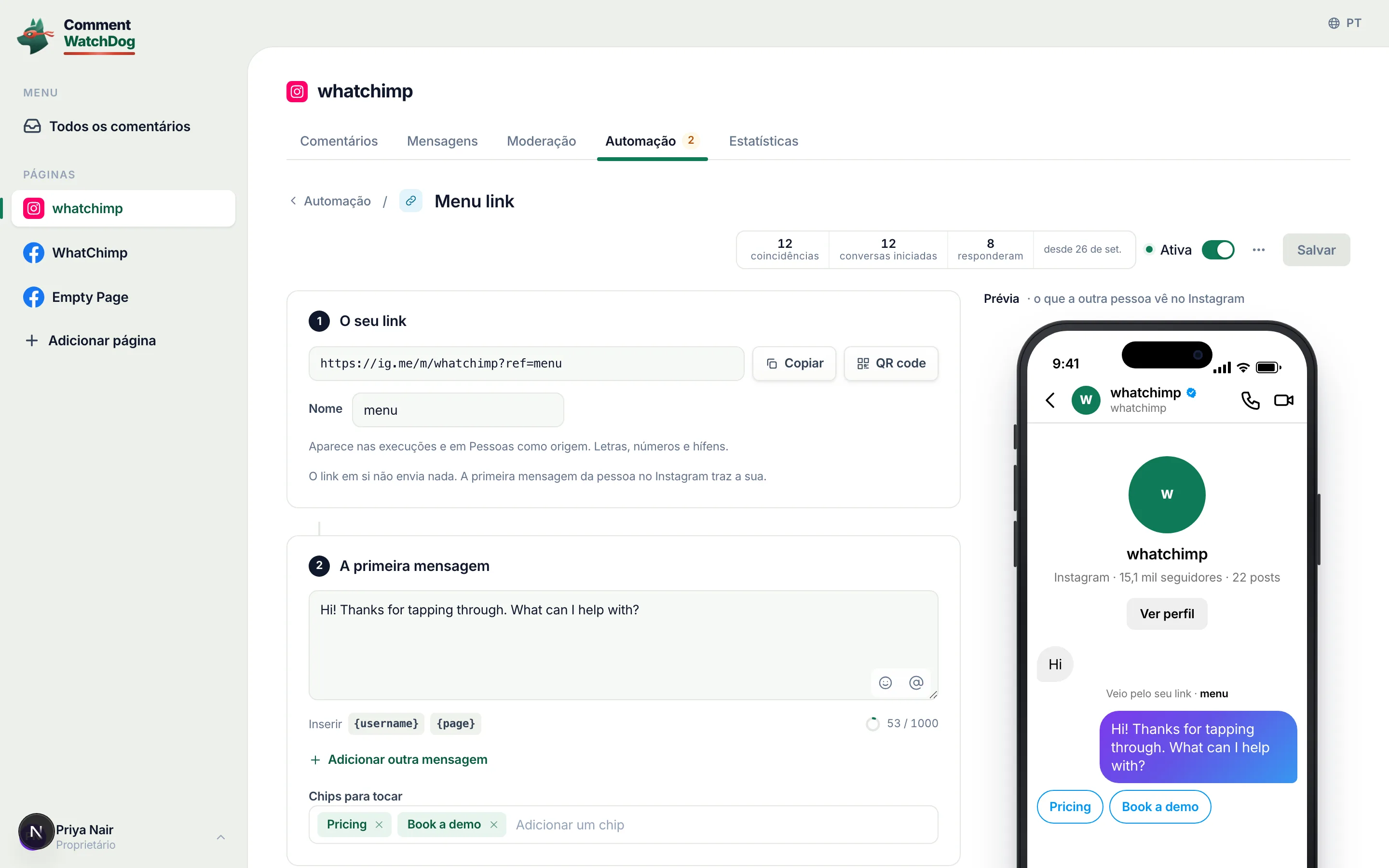The image size is (1389, 868).
Task: Click the plus icon for Adicionar página
Action: [32, 340]
